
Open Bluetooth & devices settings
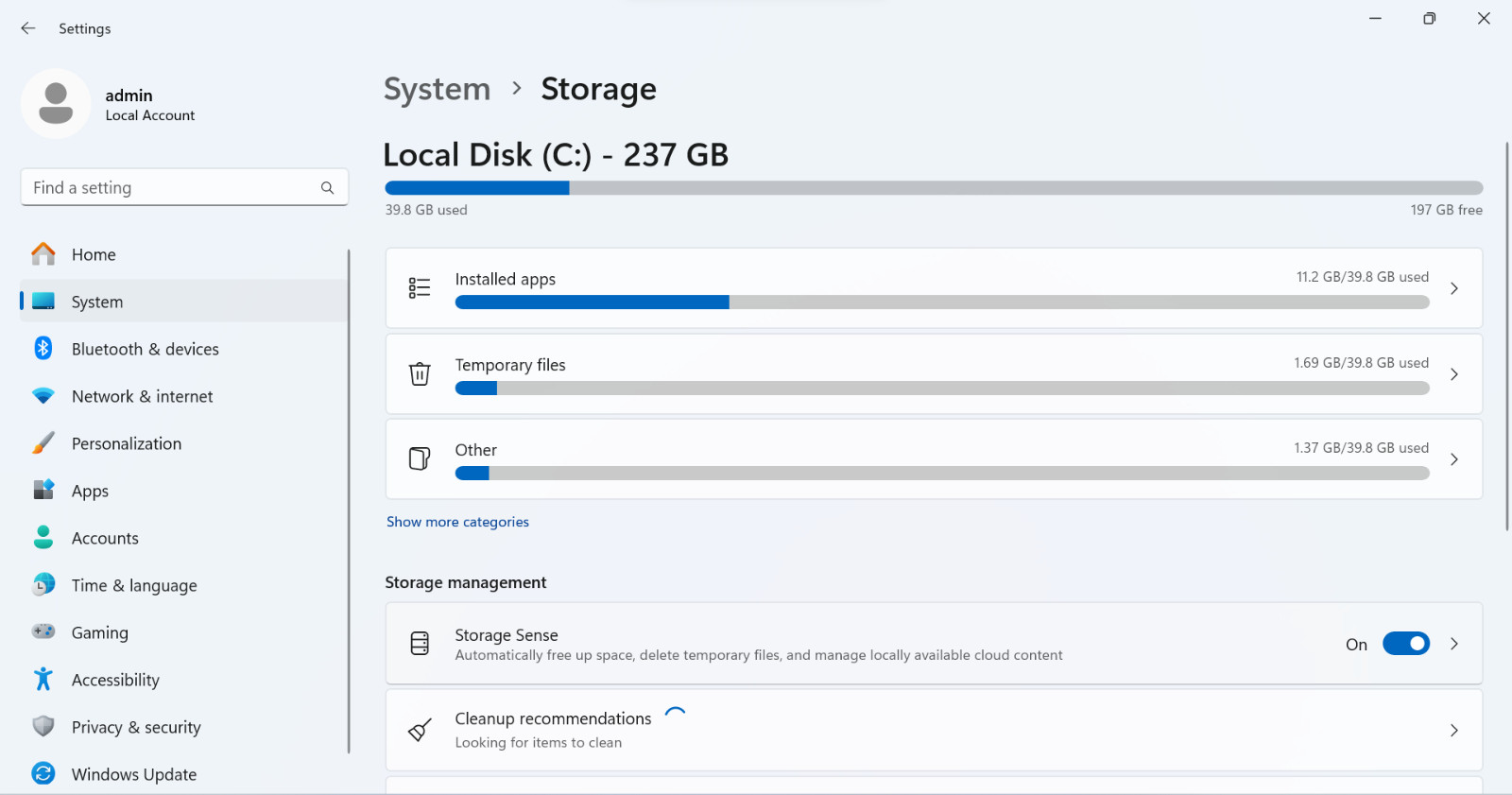(x=184, y=349)
